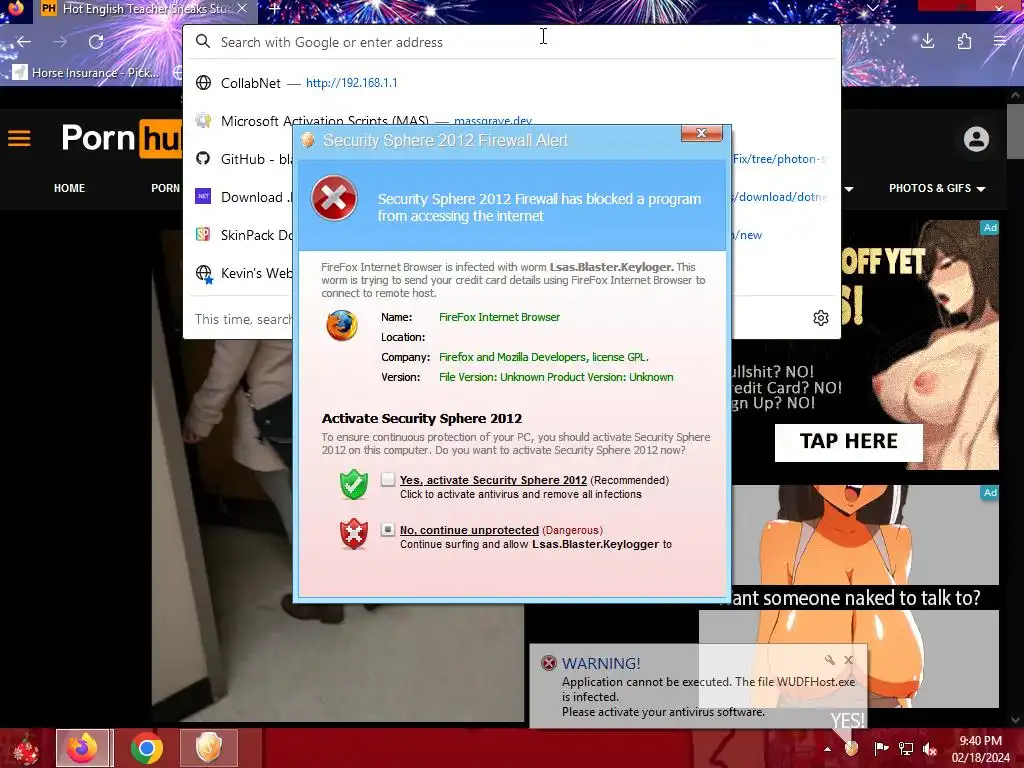Click the red error X icon in alert
The width and height of the screenshot is (1024, 768).
point(334,199)
